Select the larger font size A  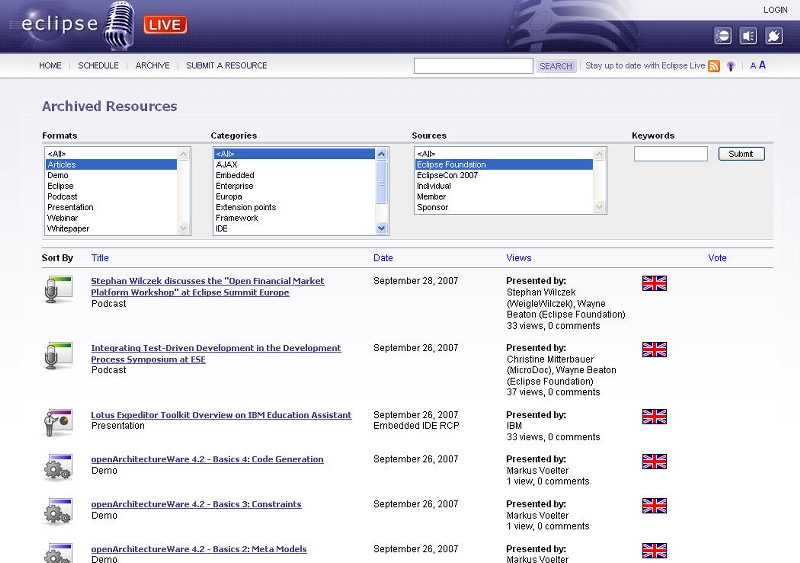pyautogui.click(x=762, y=65)
